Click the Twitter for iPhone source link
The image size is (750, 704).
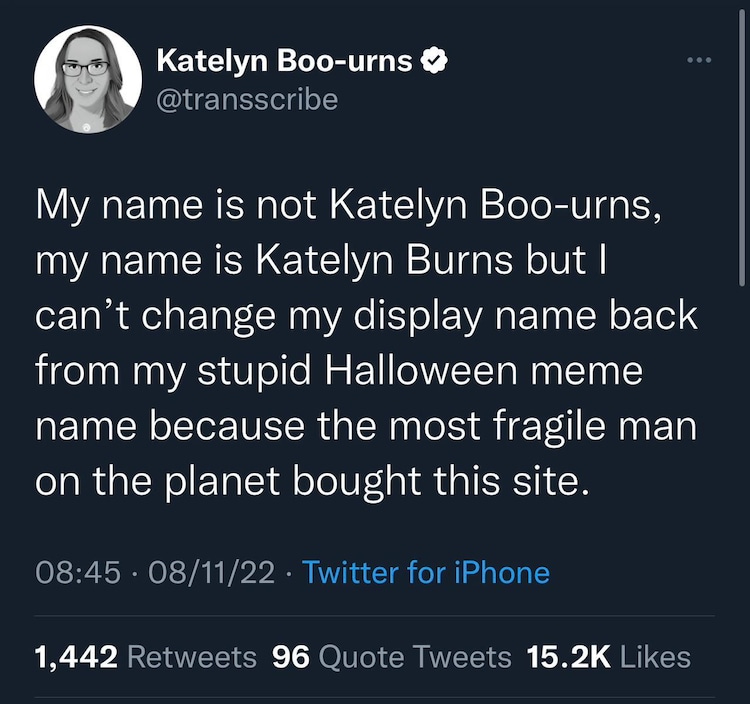point(426,572)
